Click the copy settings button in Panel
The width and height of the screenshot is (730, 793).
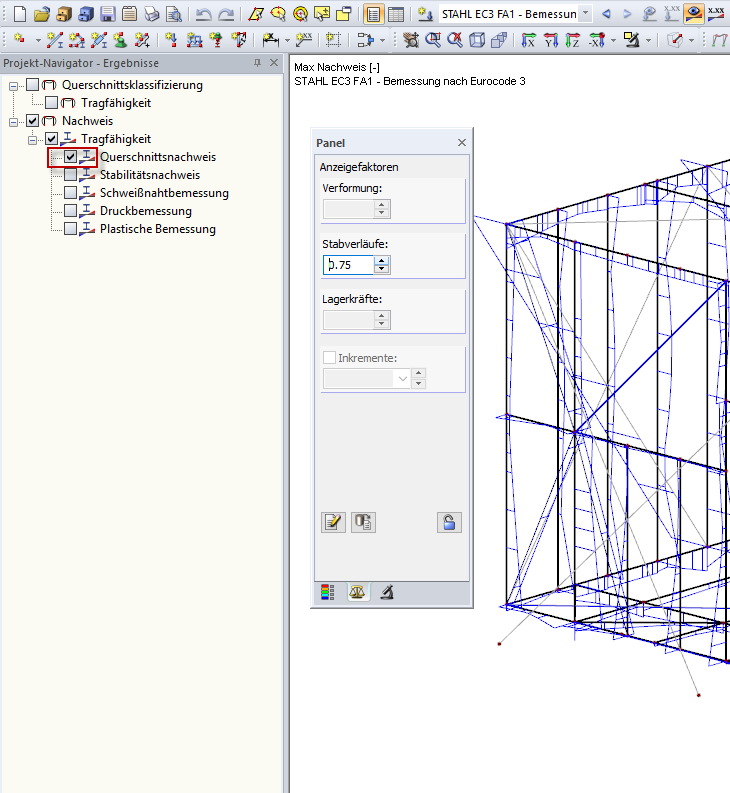[363, 522]
